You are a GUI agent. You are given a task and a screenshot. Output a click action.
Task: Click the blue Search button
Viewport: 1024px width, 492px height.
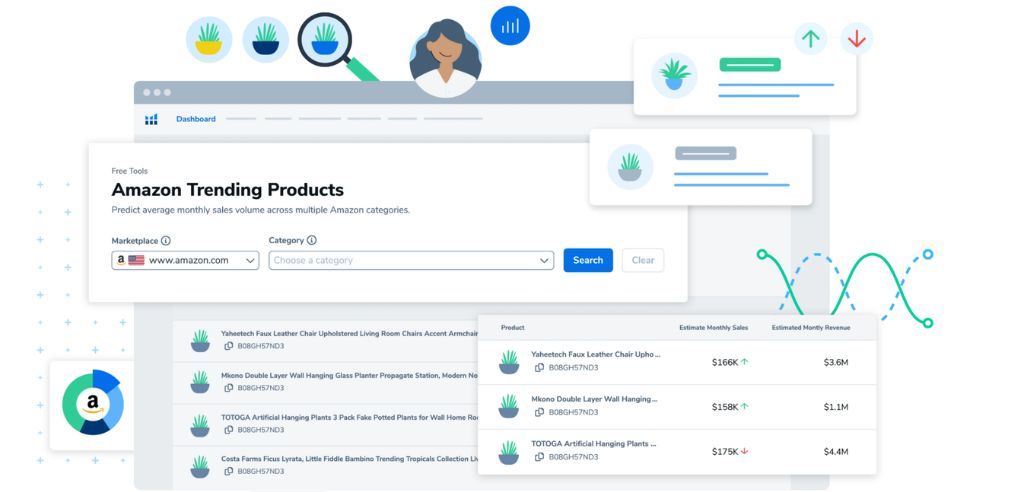coord(588,260)
